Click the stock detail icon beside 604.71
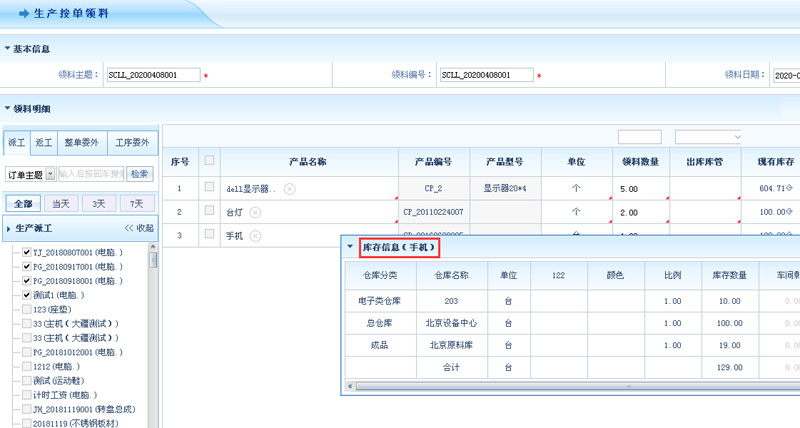 (790, 188)
